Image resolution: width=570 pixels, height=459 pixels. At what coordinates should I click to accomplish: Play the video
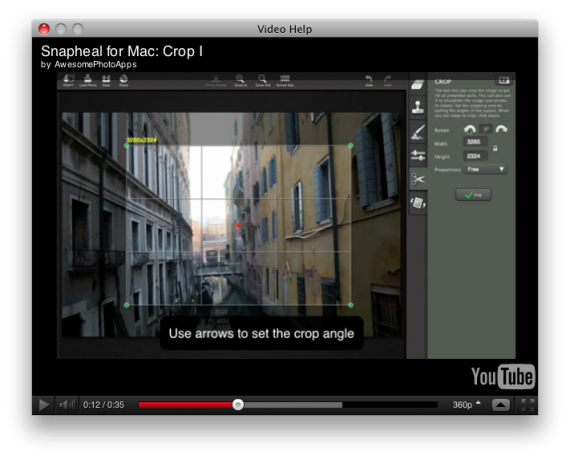[x=44, y=405]
